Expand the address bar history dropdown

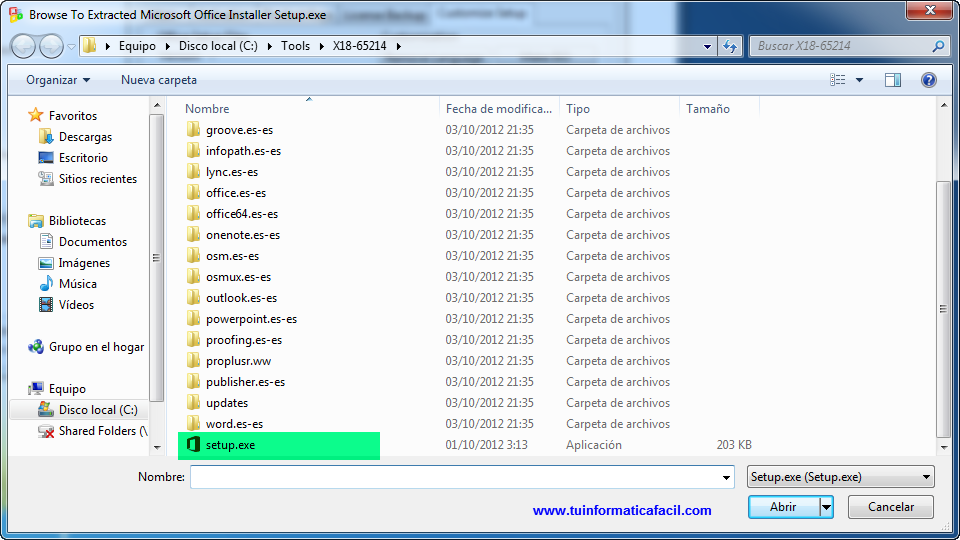pos(707,46)
